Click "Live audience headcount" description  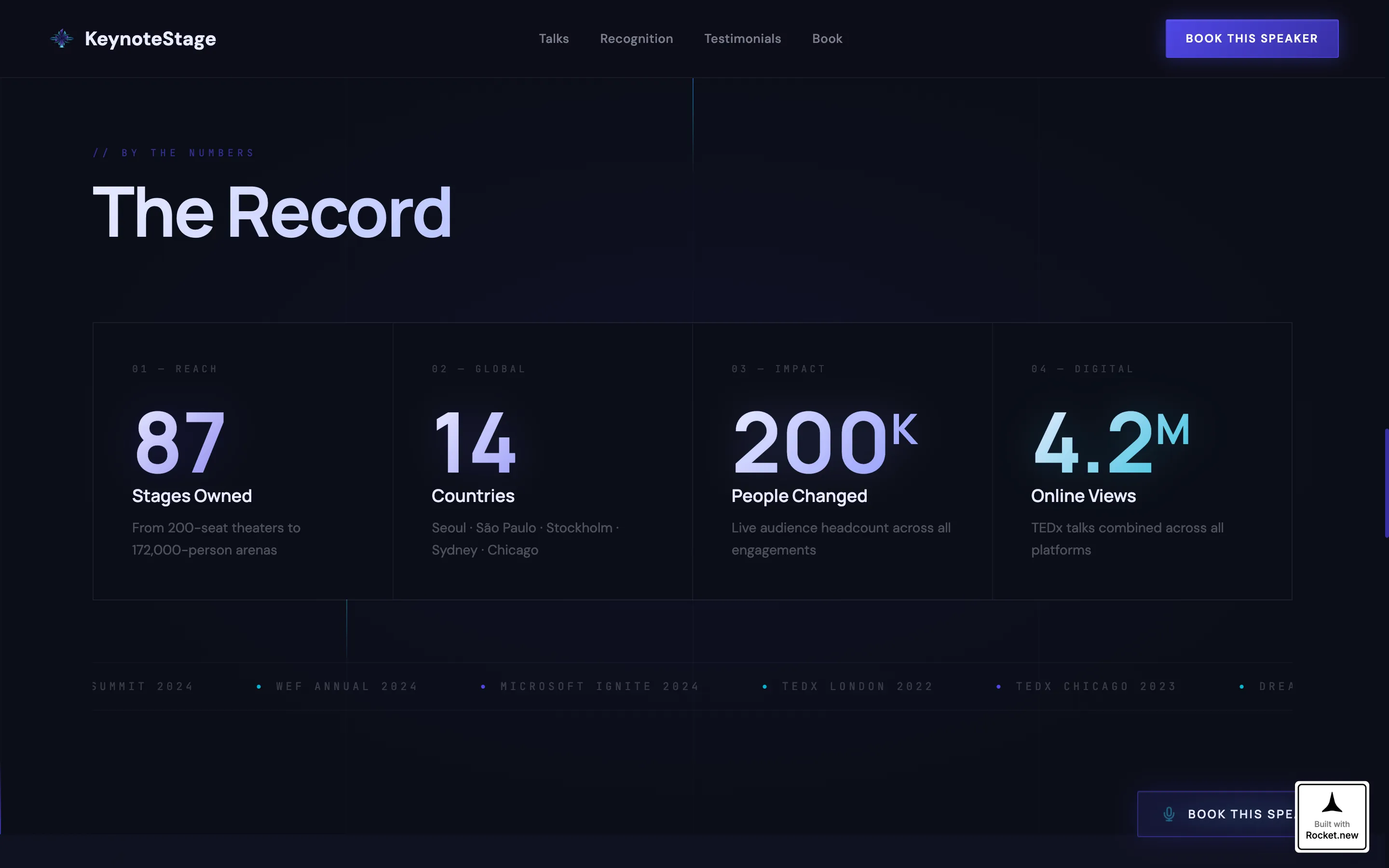(841, 539)
